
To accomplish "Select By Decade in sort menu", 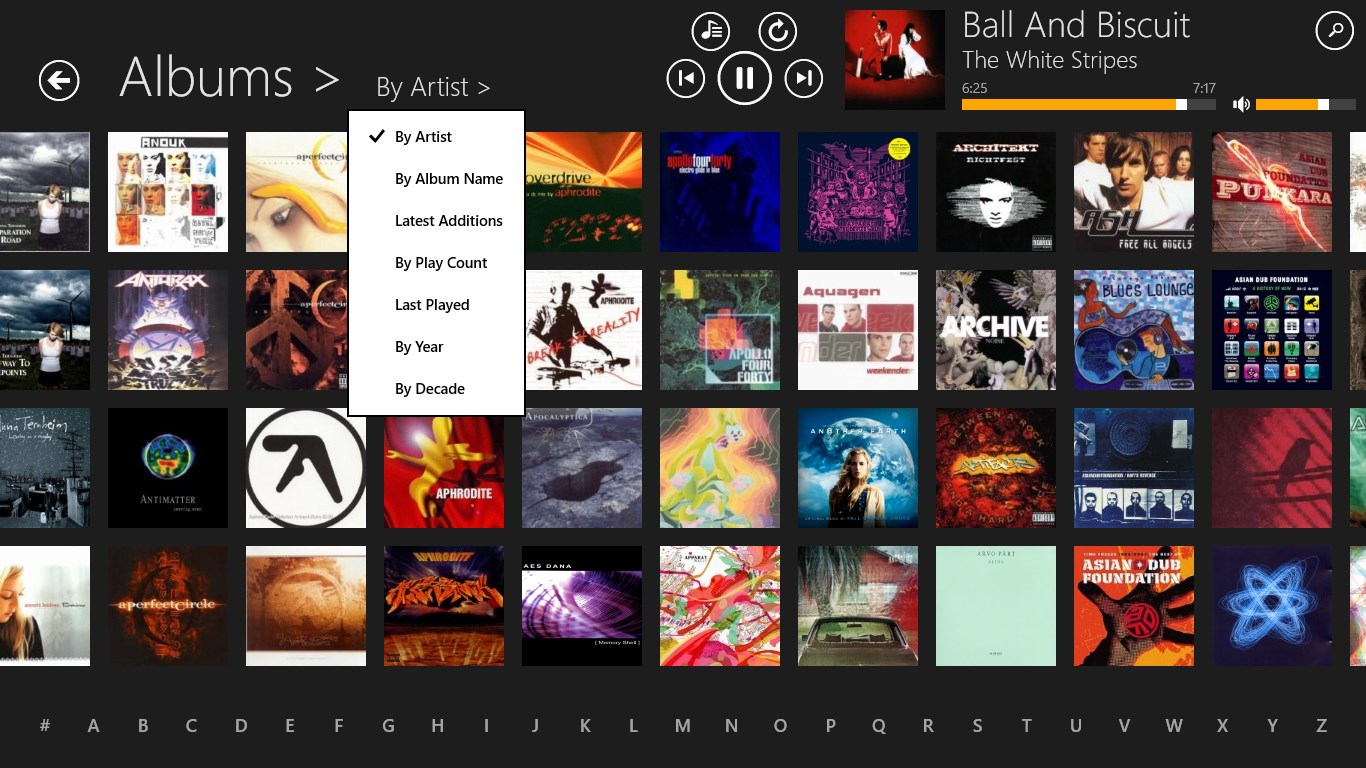I will tap(429, 389).
